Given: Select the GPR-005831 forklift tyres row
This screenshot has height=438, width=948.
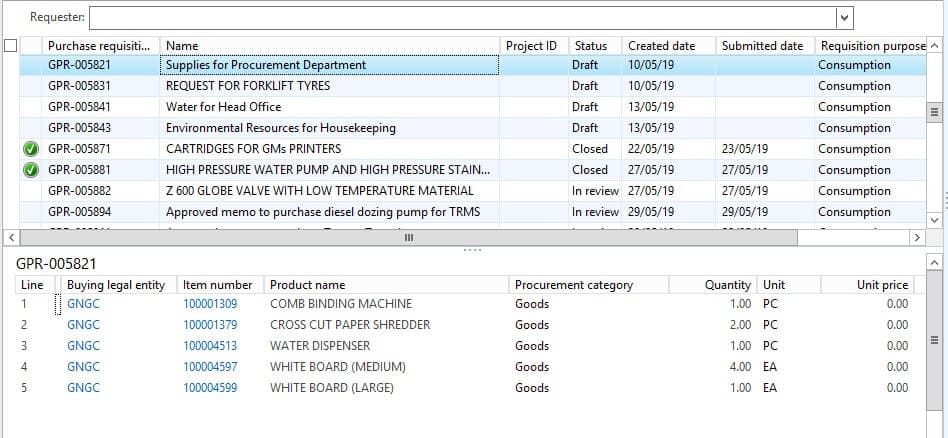Looking at the screenshot, I should (247, 86).
